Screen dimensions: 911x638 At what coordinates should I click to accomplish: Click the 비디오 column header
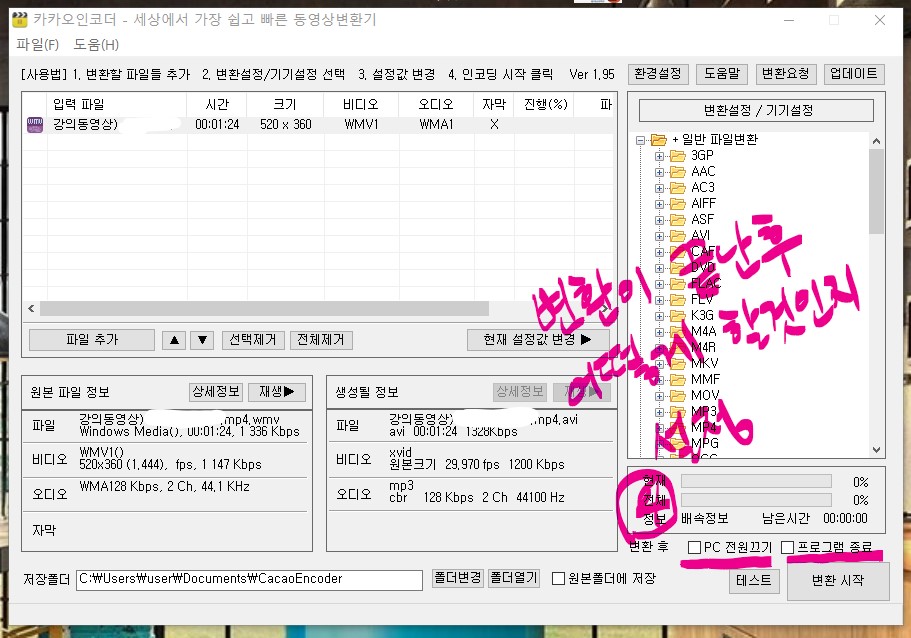[x=360, y=105]
